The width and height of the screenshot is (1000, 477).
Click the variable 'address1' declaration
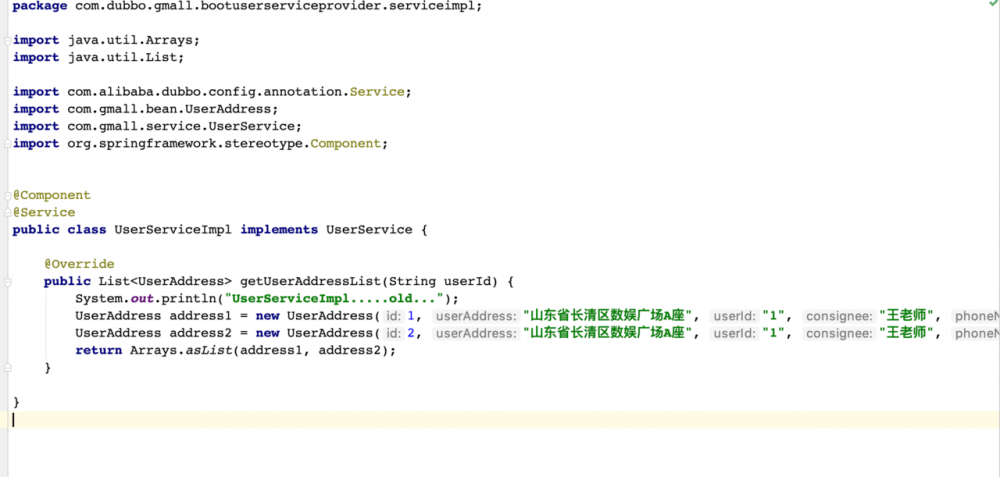click(x=200, y=316)
